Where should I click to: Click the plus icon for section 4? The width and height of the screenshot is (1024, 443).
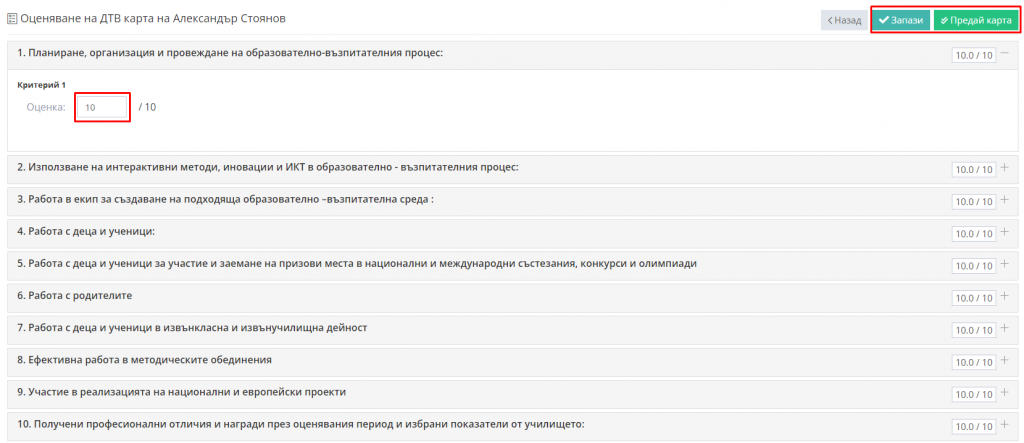click(x=1005, y=232)
